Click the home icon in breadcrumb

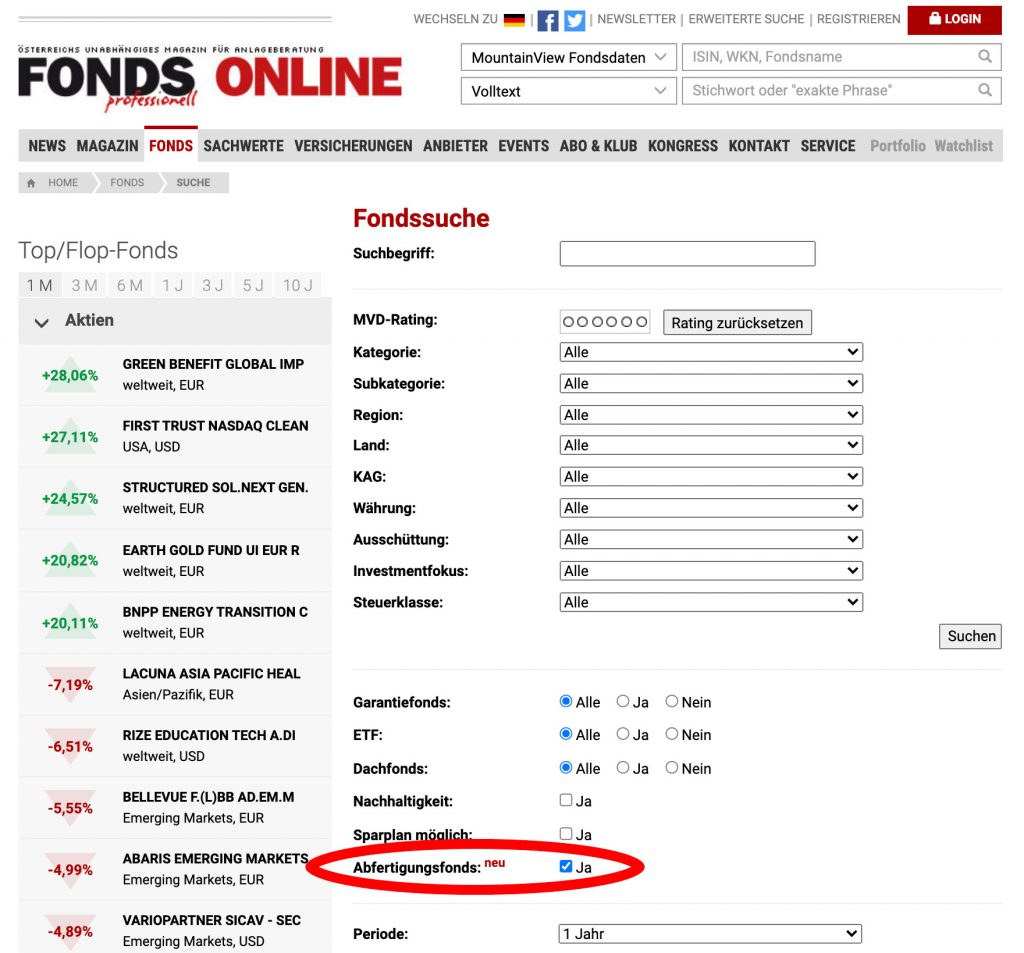click(31, 183)
